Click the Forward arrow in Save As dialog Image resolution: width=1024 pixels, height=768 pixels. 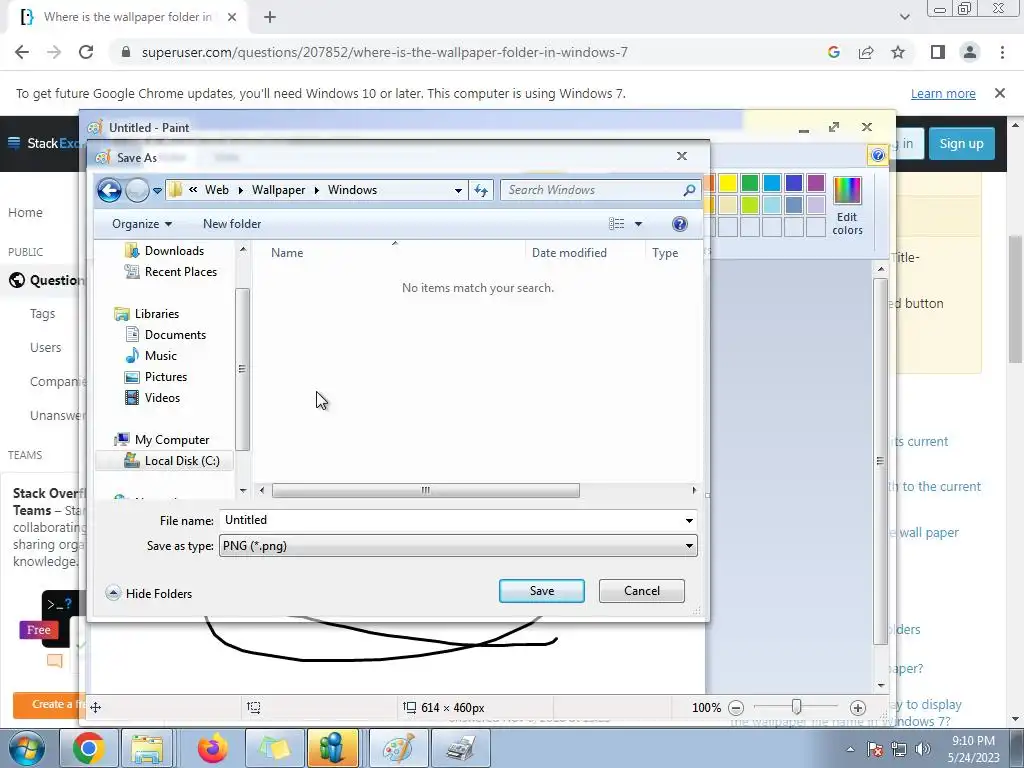point(137,190)
